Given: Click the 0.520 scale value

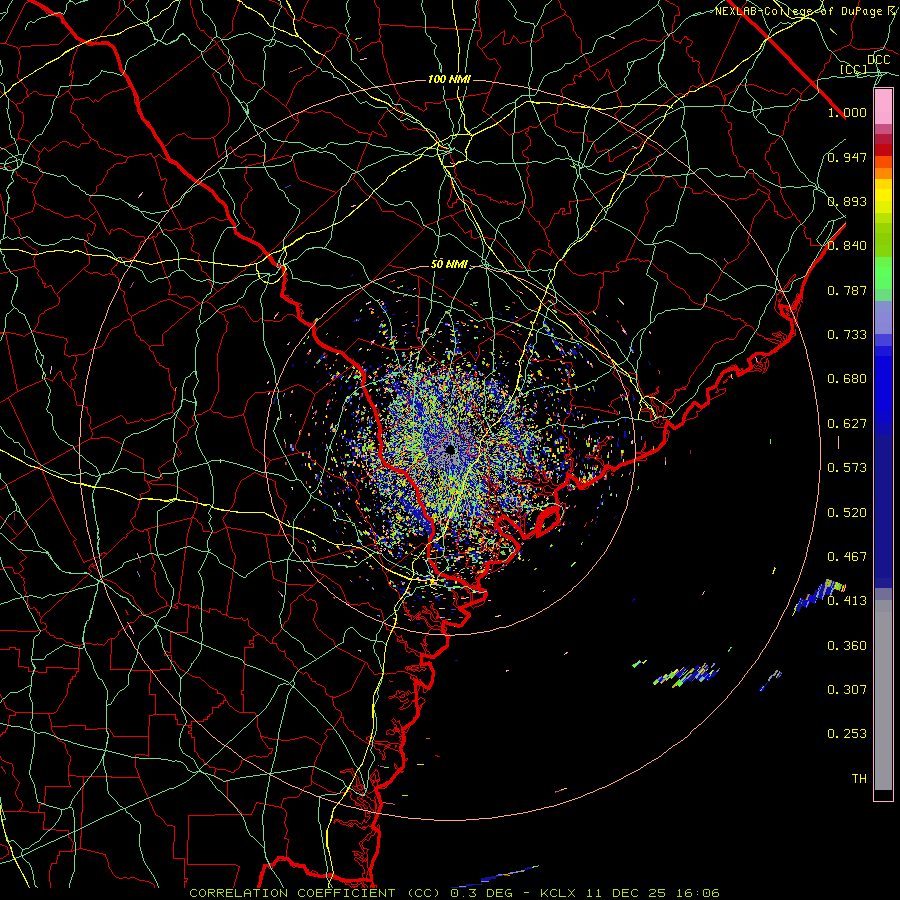Looking at the screenshot, I should point(847,513).
